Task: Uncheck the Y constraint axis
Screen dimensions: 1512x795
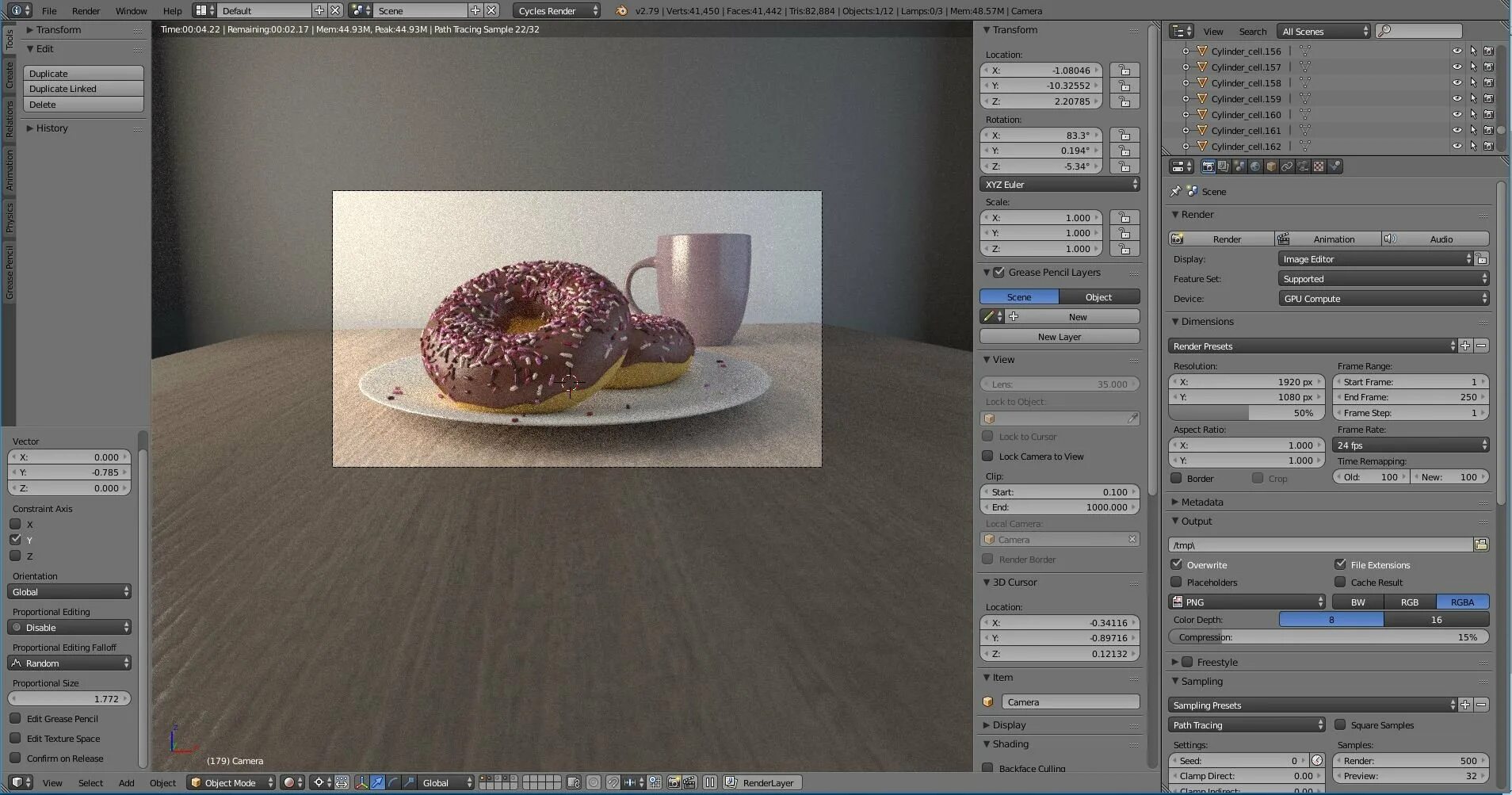Action: click(15, 540)
